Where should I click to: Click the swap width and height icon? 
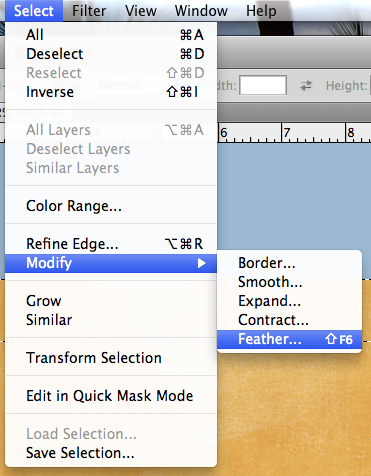tap(306, 86)
